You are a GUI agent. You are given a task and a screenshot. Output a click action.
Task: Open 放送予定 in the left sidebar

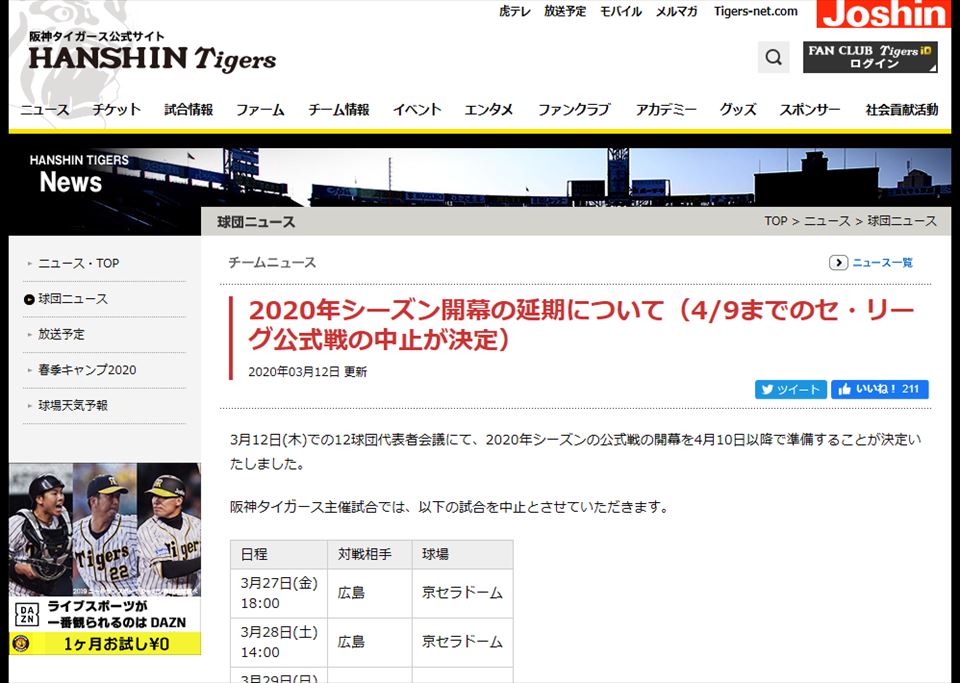(61, 335)
